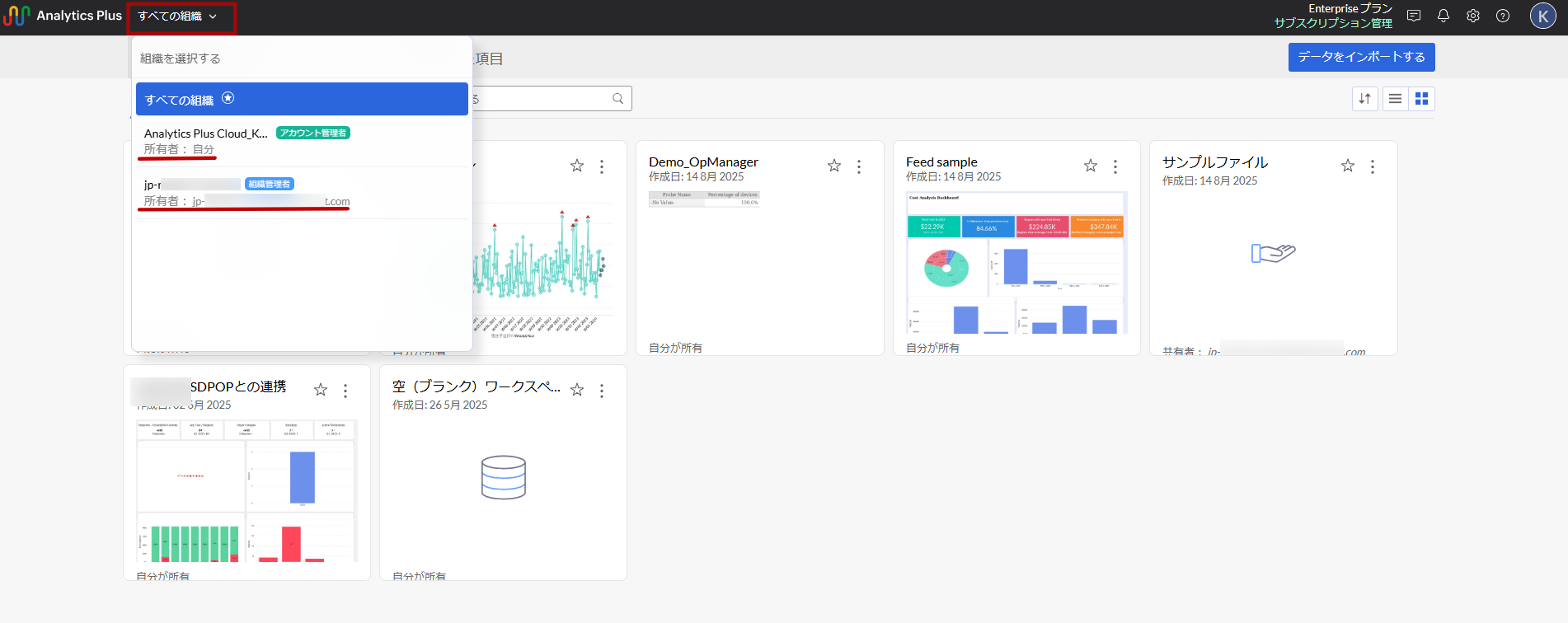Switch to list view
This screenshot has width=1568, height=623.
pyautogui.click(x=1395, y=99)
